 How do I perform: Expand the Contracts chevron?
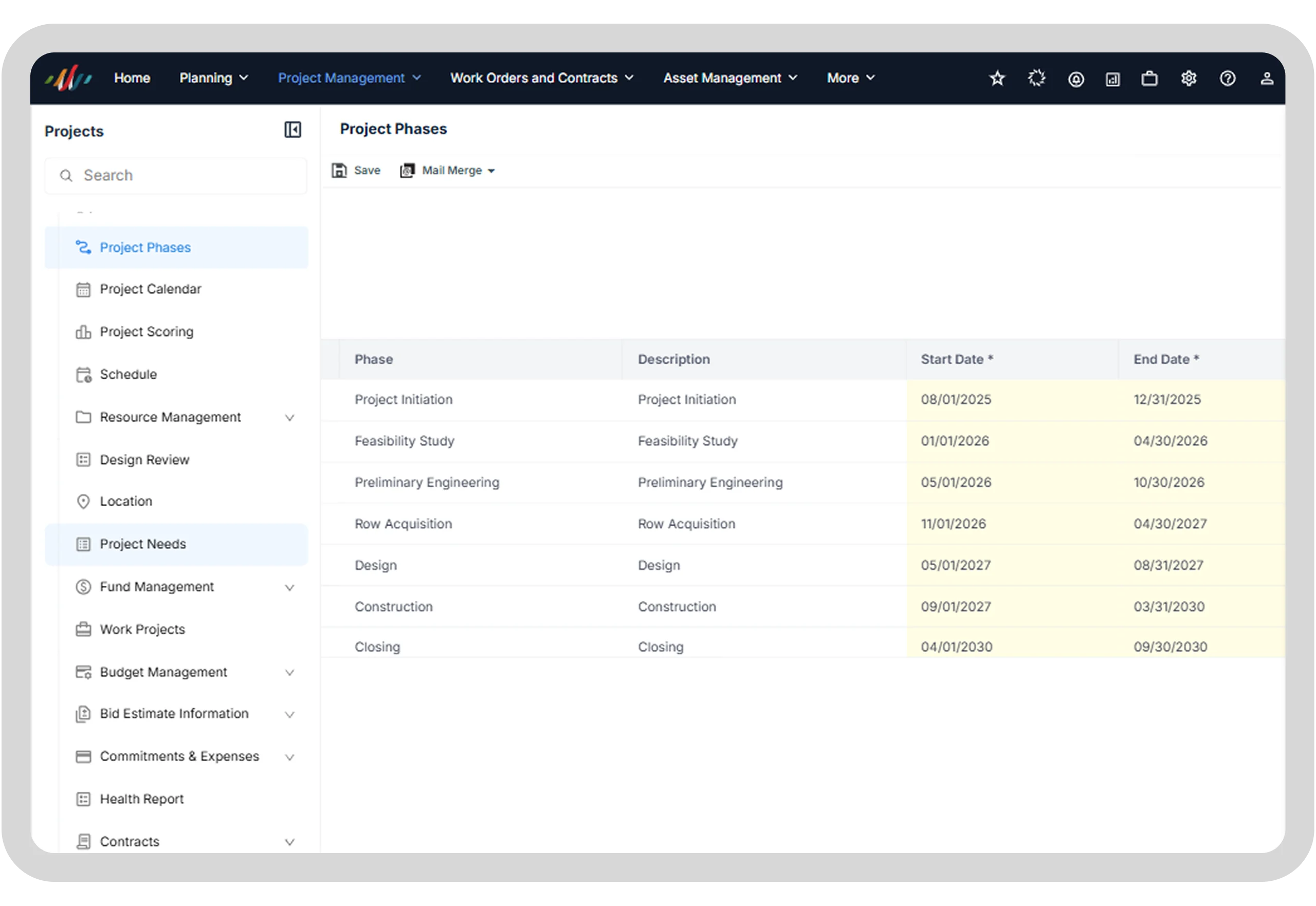[289, 842]
